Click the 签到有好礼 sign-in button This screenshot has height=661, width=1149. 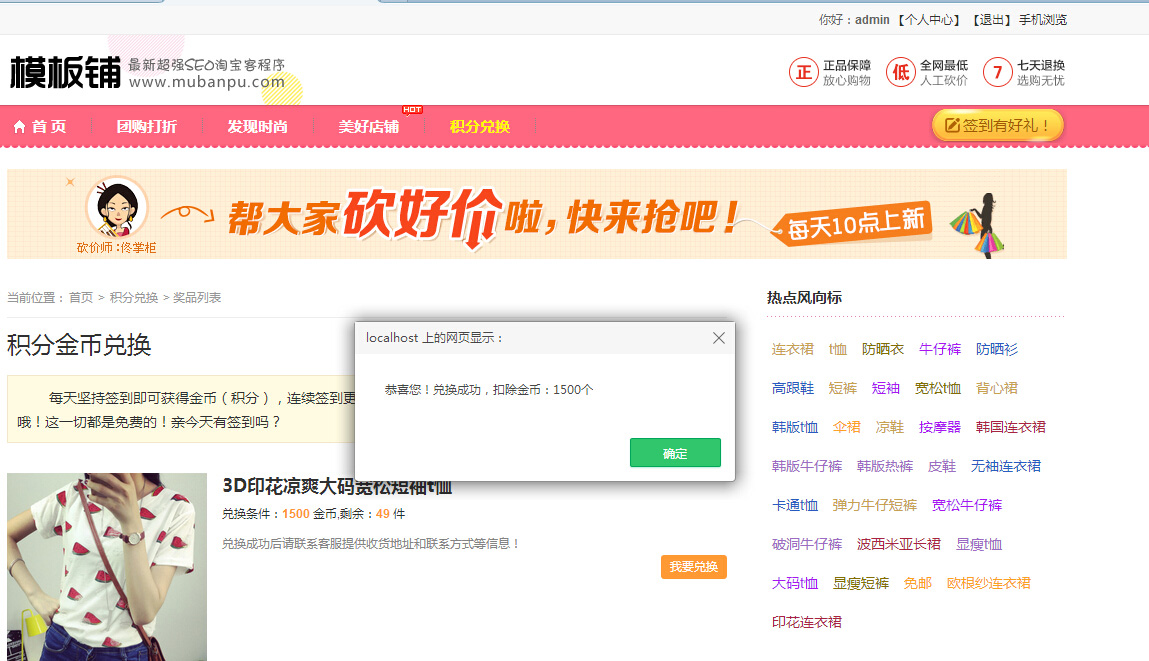pos(997,125)
